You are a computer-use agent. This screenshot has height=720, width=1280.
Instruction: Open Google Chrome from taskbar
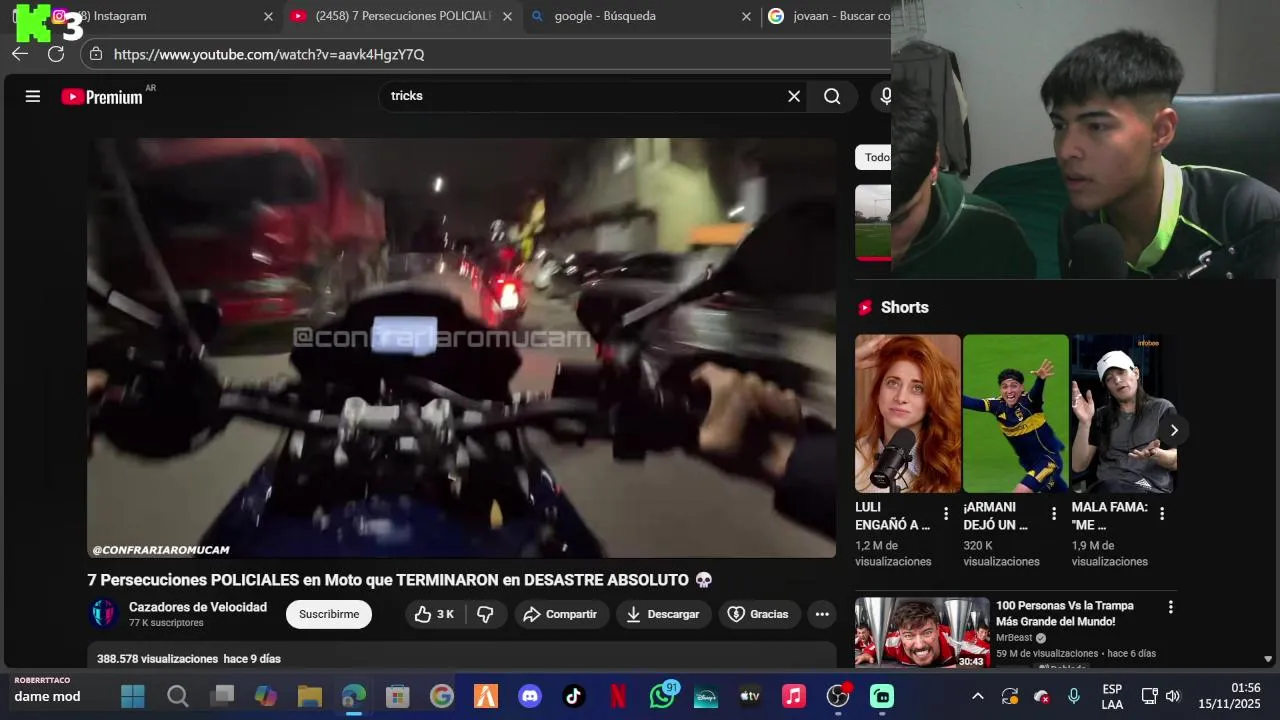coord(442,696)
